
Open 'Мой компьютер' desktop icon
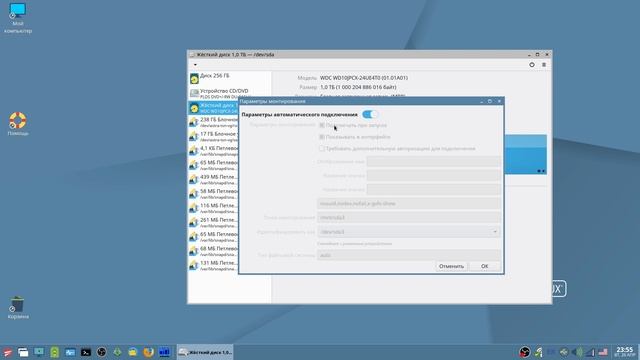tap(18, 18)
